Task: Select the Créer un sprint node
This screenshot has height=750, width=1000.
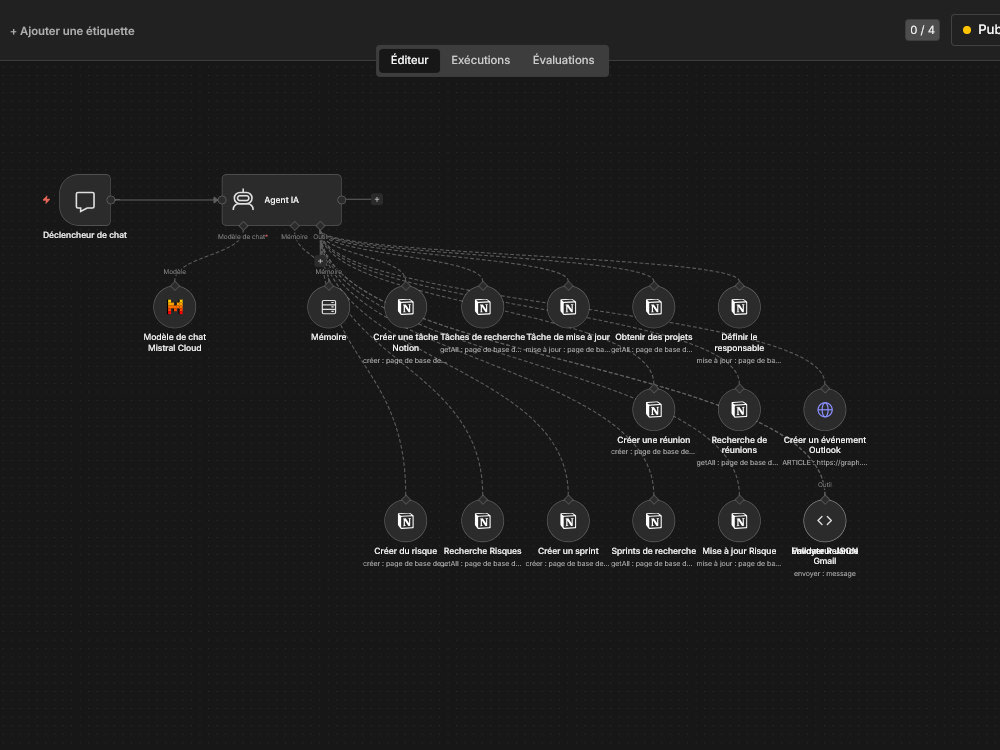Action: coord(568,520)
